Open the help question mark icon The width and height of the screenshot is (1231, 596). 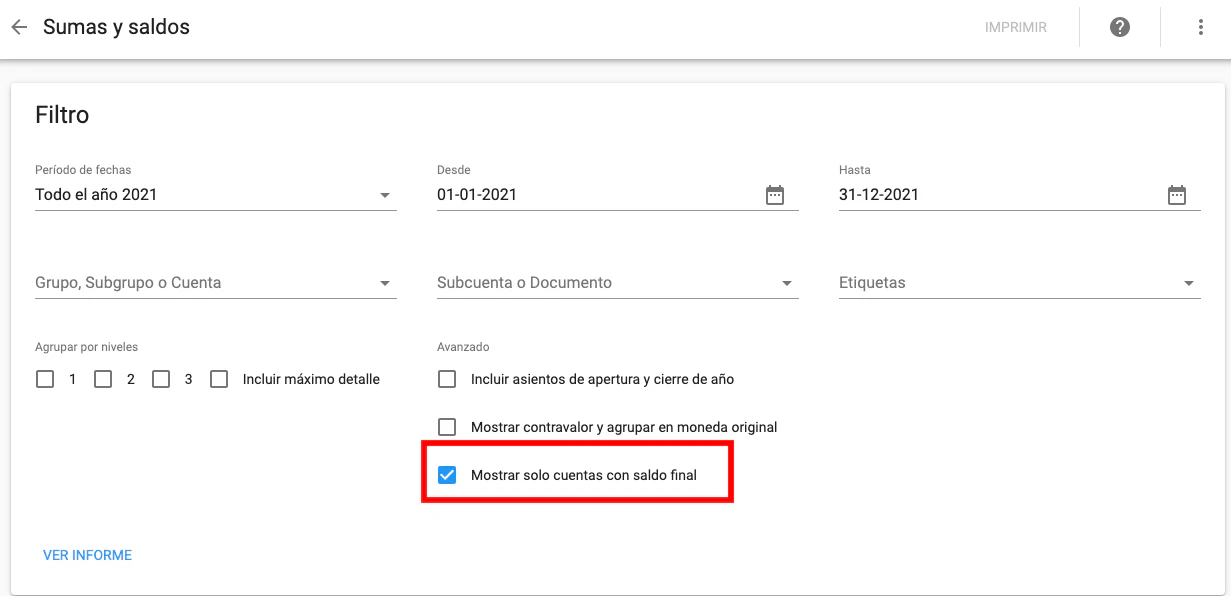click(x=1120, y=27)
